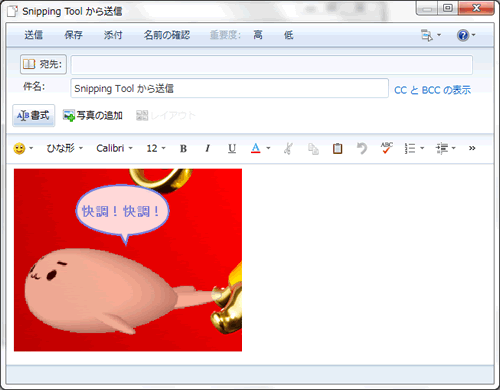This screenshot has height=390, width=500.
Task: Expand the Calibri font dropdown
Action: pyautogui.click(x=114, y=148)
